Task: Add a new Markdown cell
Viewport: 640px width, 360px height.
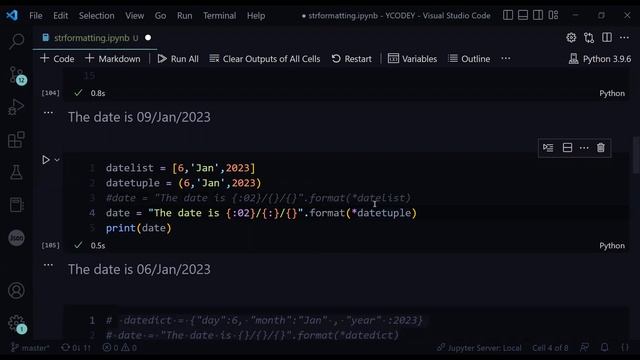Action: [113, 59]
